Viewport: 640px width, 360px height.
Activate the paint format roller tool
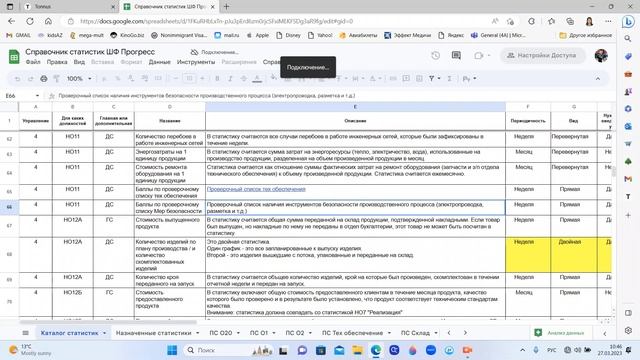click(56, 78)
